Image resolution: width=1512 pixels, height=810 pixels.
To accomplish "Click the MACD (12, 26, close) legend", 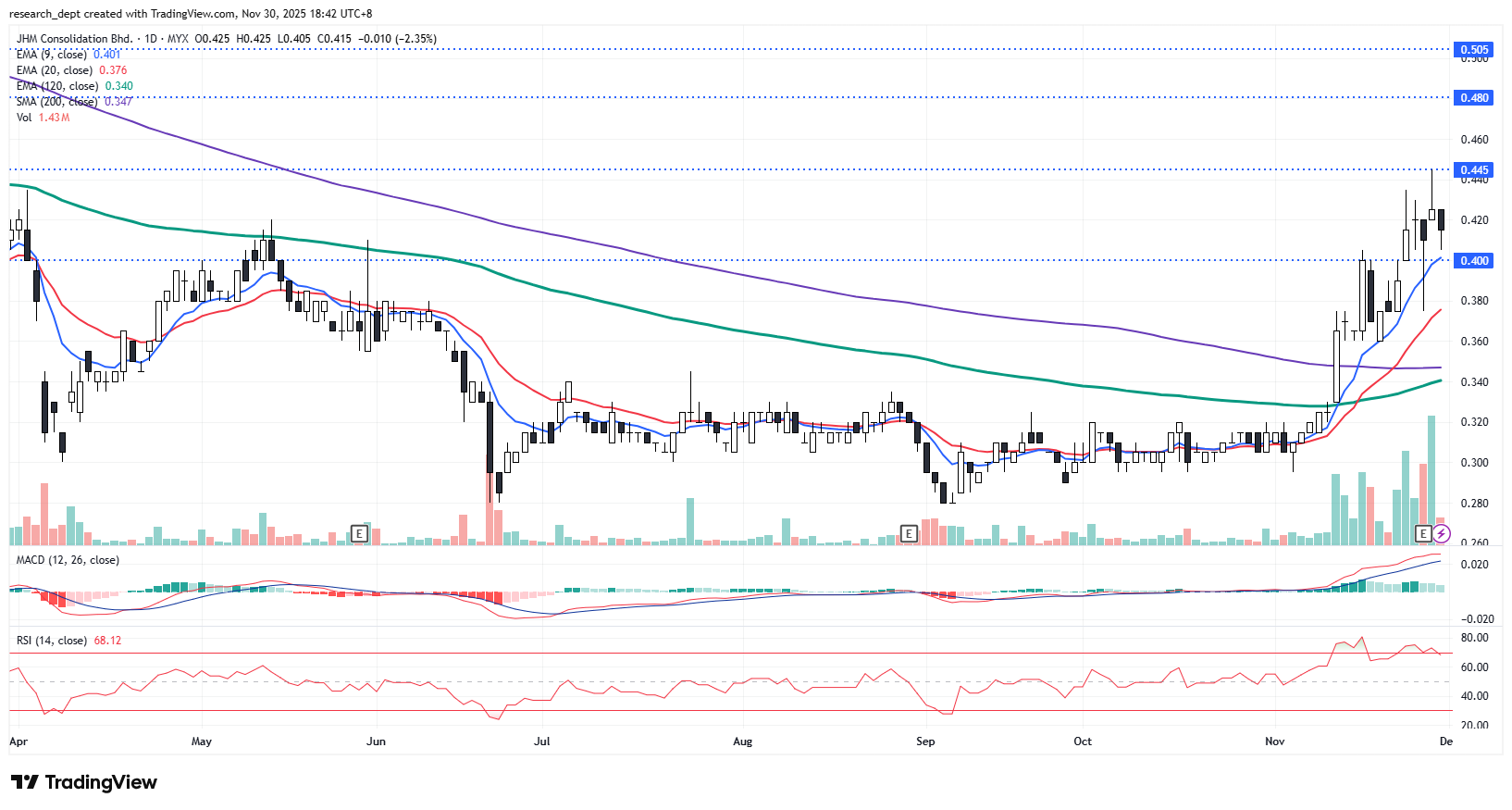I will tap(68, 560).
